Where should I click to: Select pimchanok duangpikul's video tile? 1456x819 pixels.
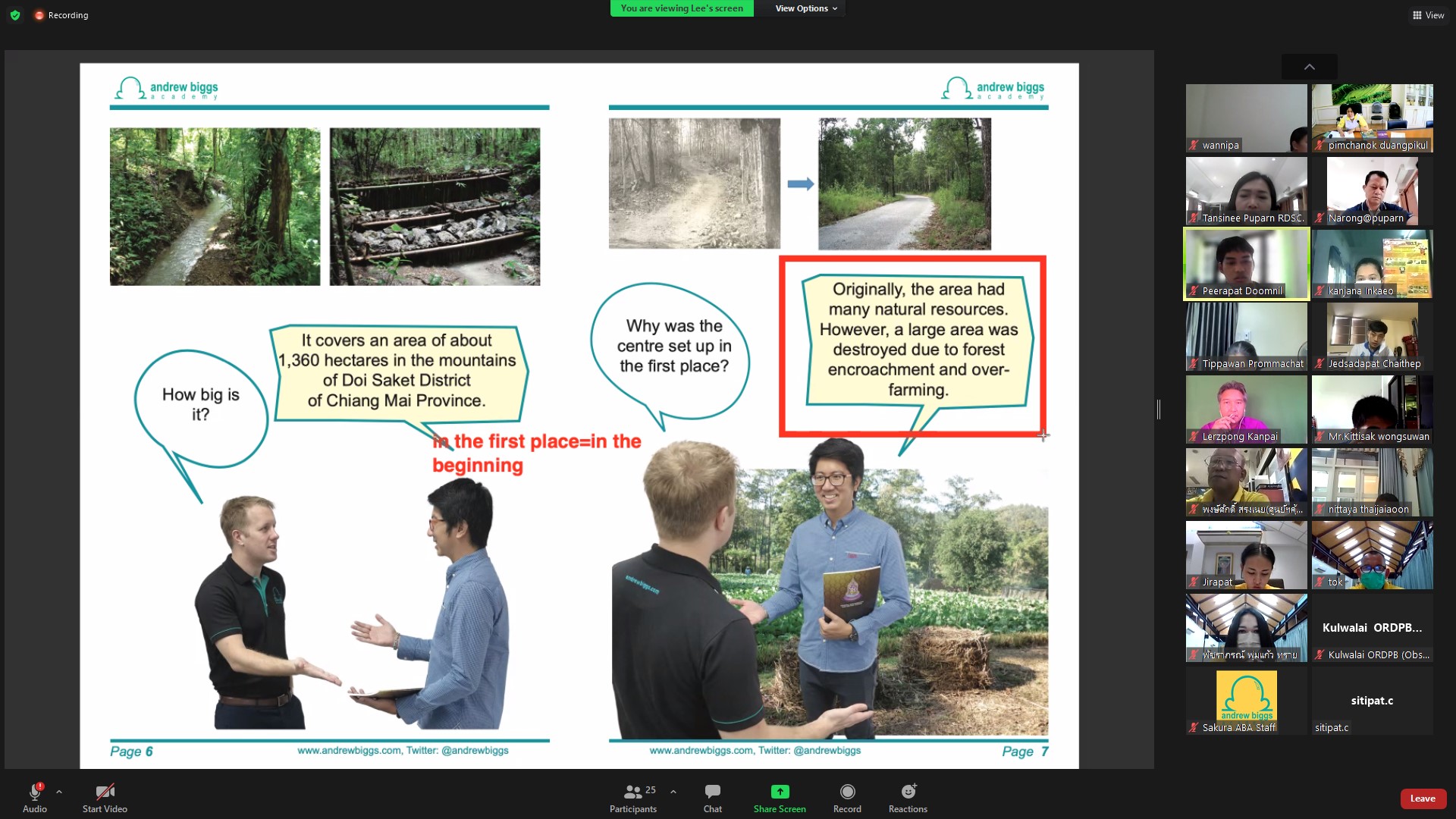coord(1373,118)
